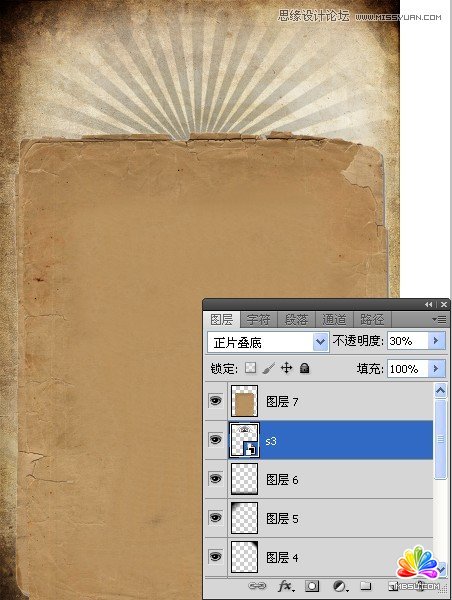Switch to the 字符 tab
452x600 pixels.
(258, 319)
